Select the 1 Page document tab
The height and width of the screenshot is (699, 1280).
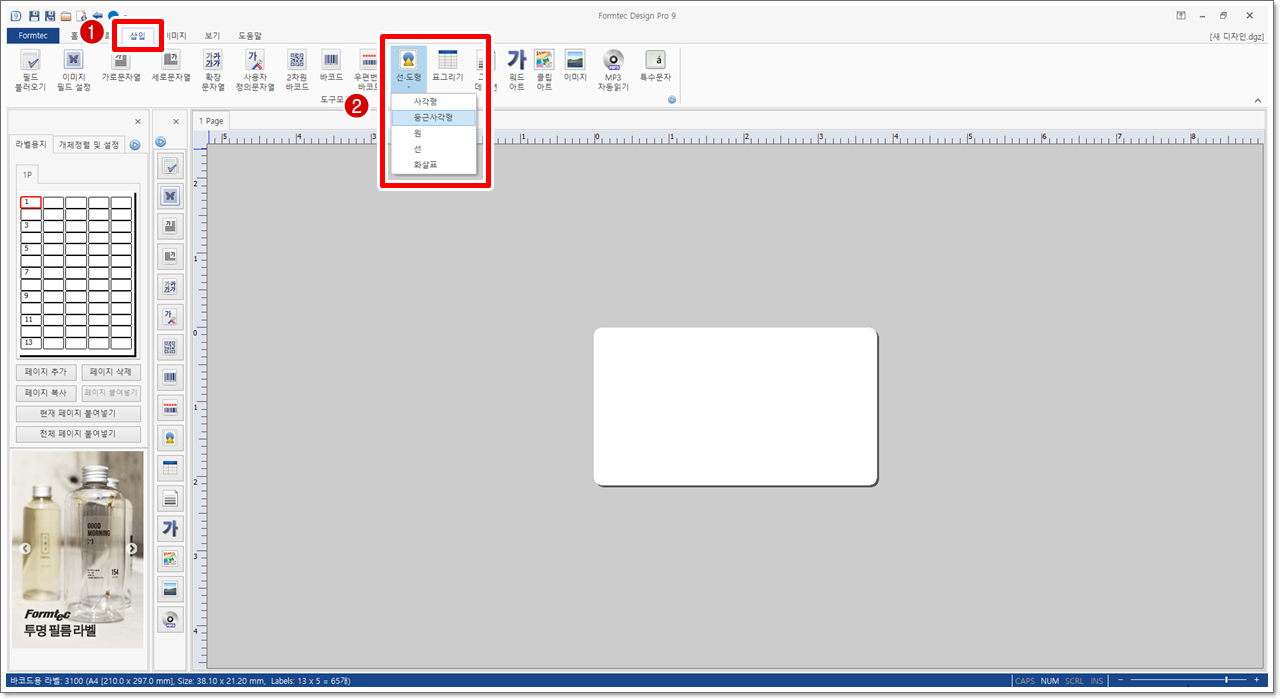[x=211, y=121]
